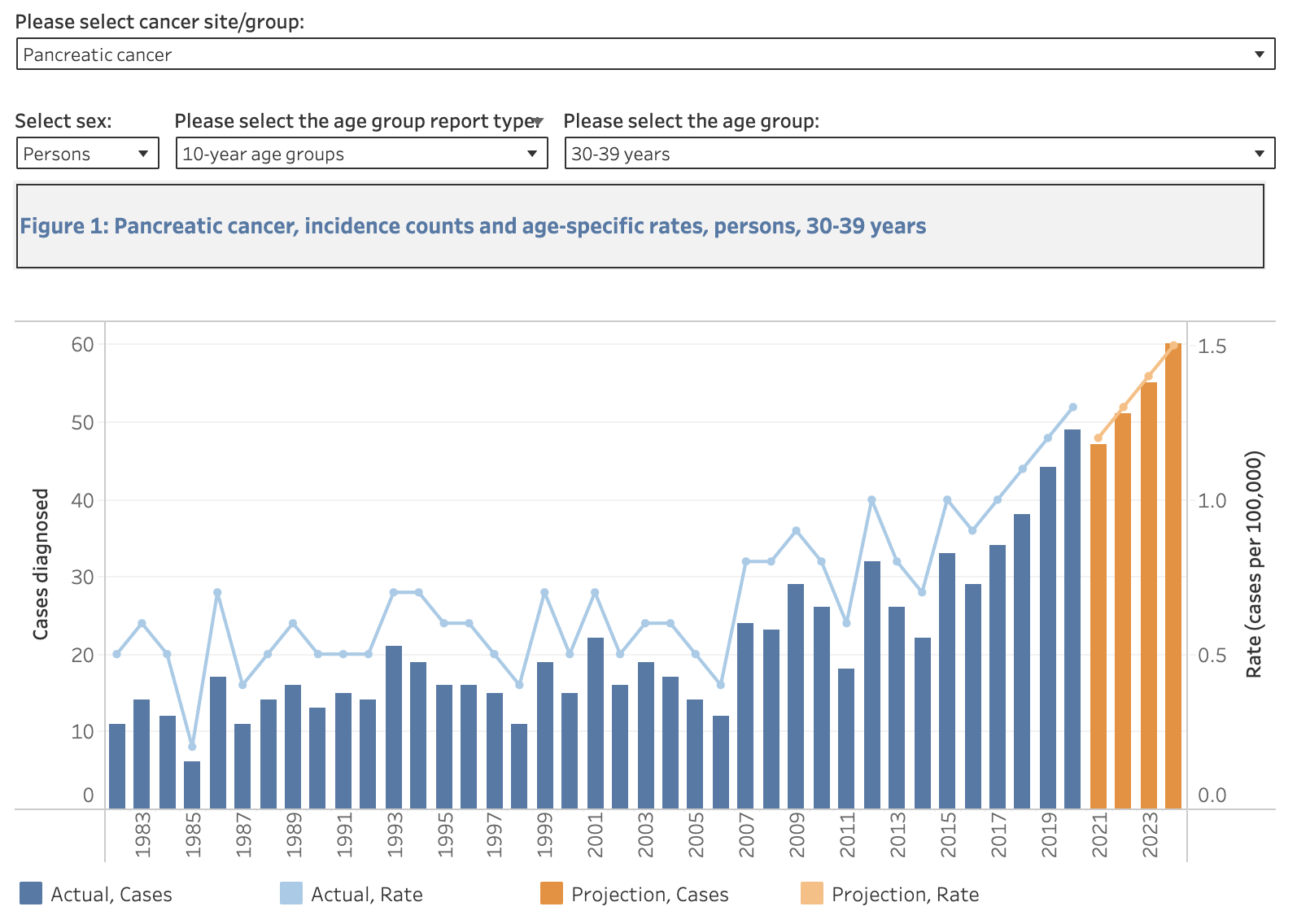The height and width of the screenshot is (924, 1297).
Task: Select the 2020 actual cases blue bar
Action: coord(1072,618)
